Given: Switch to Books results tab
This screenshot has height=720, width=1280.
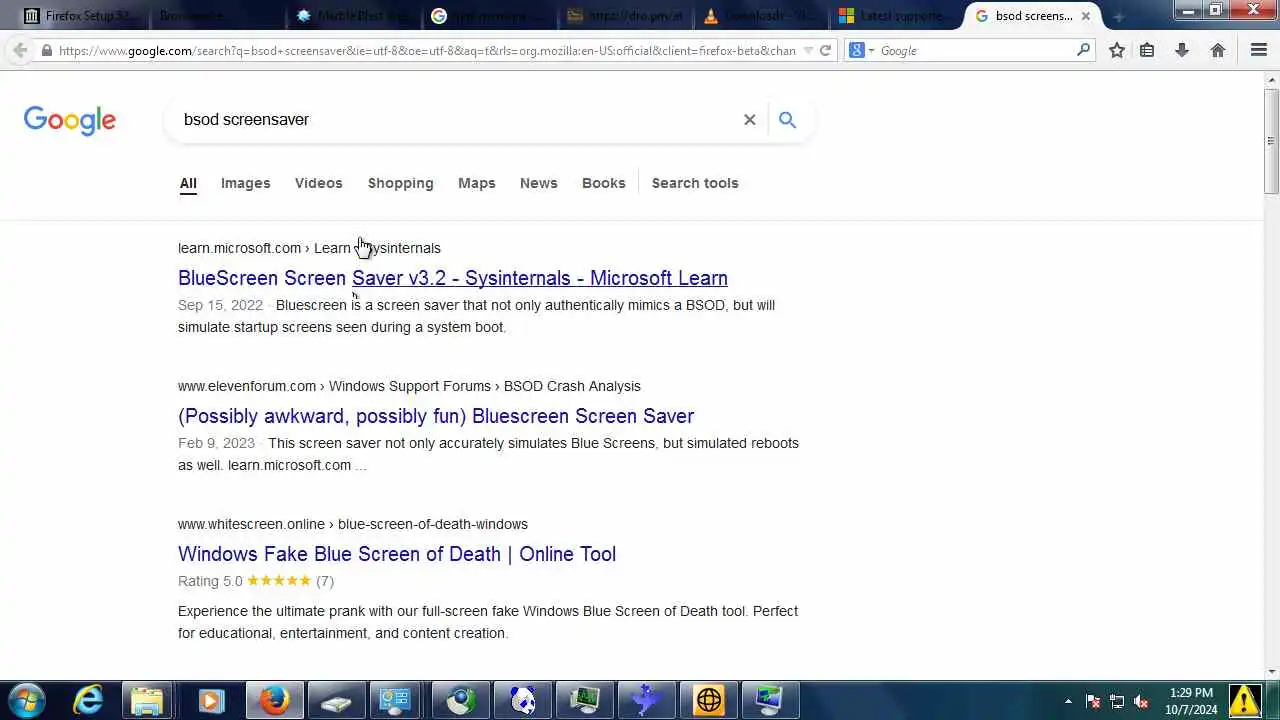Looking at the screenshot, I should 603,183.
